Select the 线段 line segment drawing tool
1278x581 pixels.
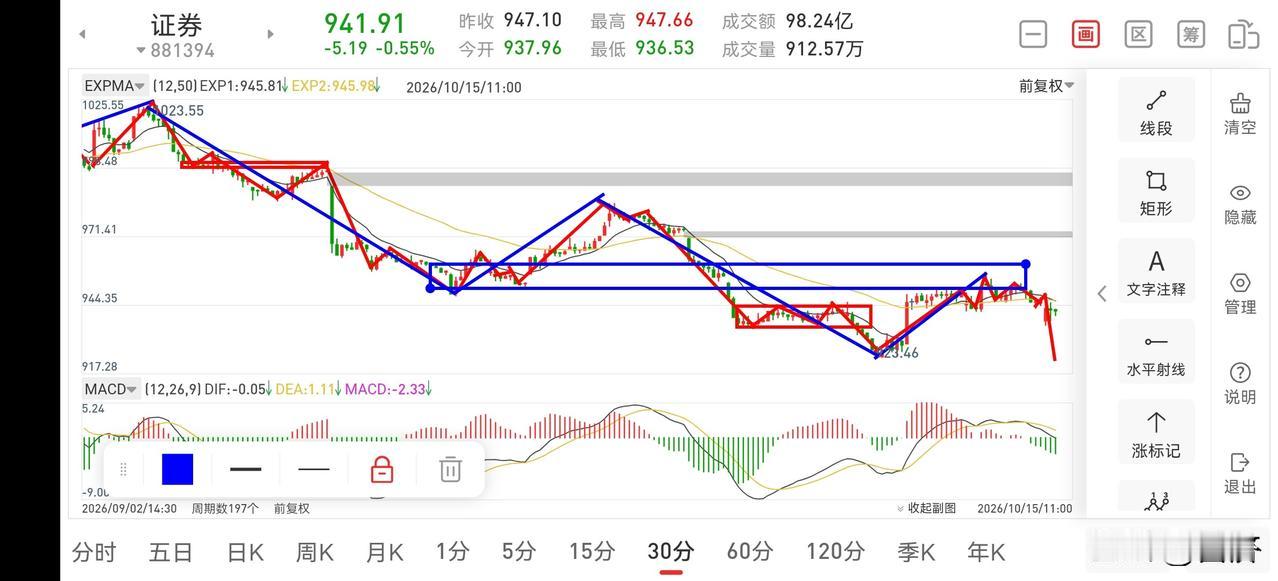(x=1156, y=112)
